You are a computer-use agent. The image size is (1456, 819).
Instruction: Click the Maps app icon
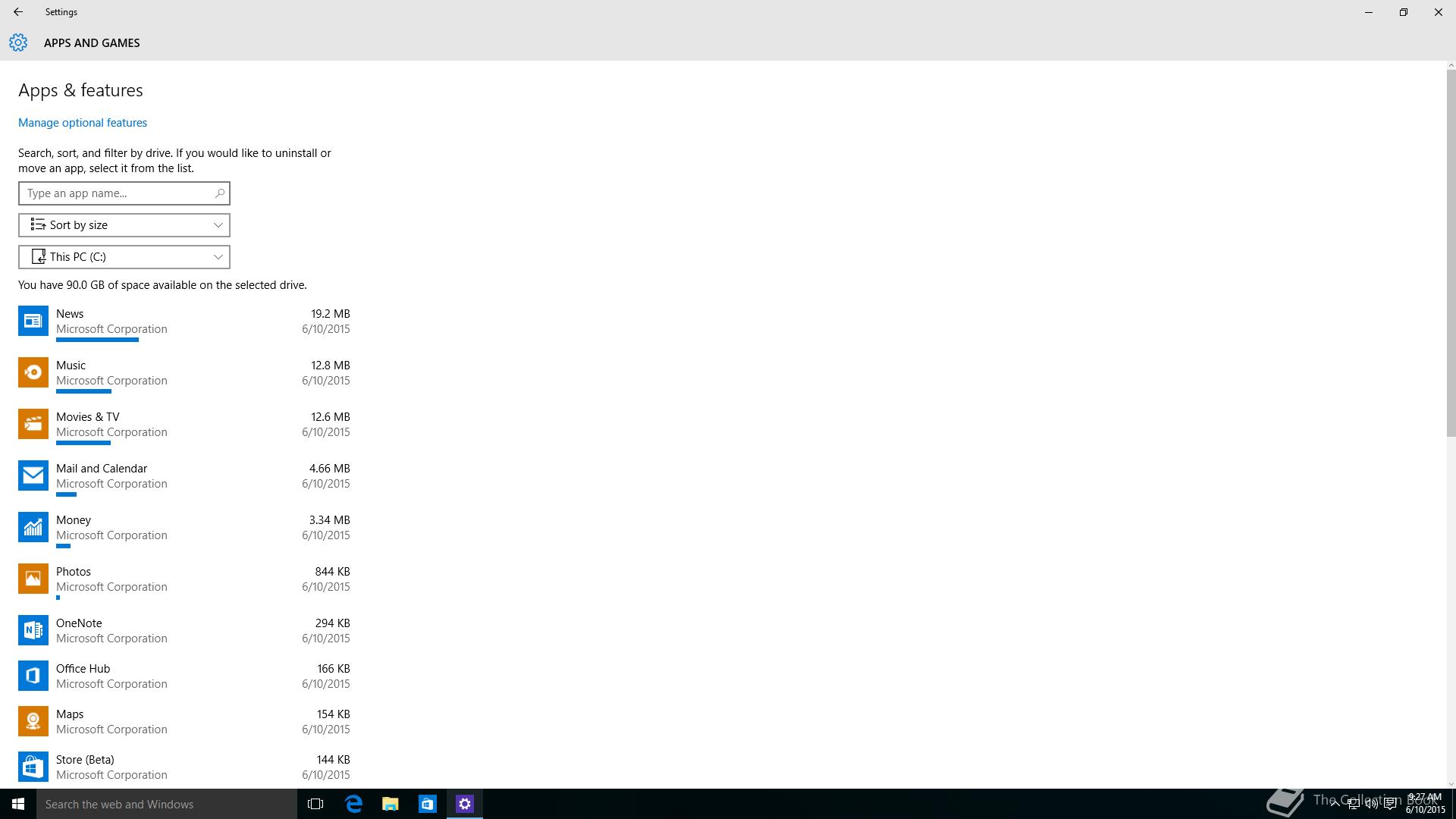(33, 721)
